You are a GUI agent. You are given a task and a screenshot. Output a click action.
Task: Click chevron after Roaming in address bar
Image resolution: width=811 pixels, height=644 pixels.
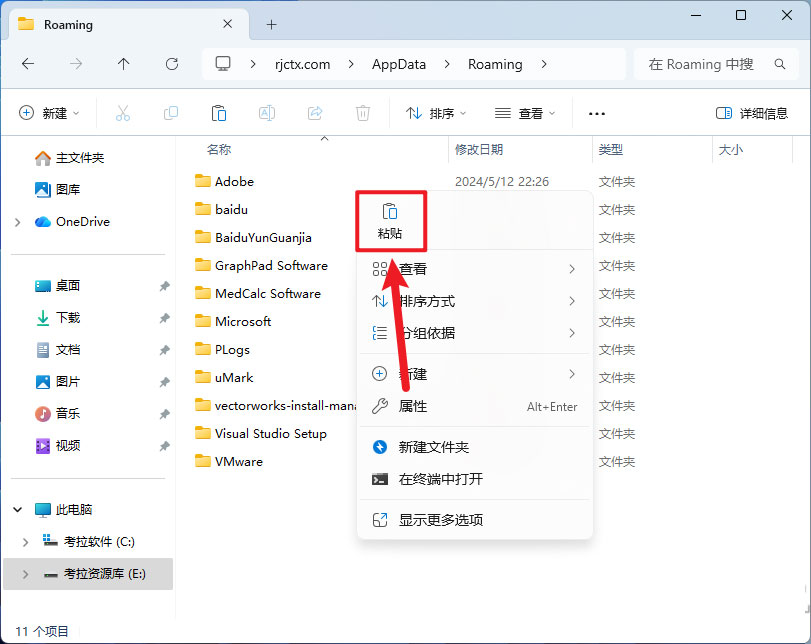[544, 64]
